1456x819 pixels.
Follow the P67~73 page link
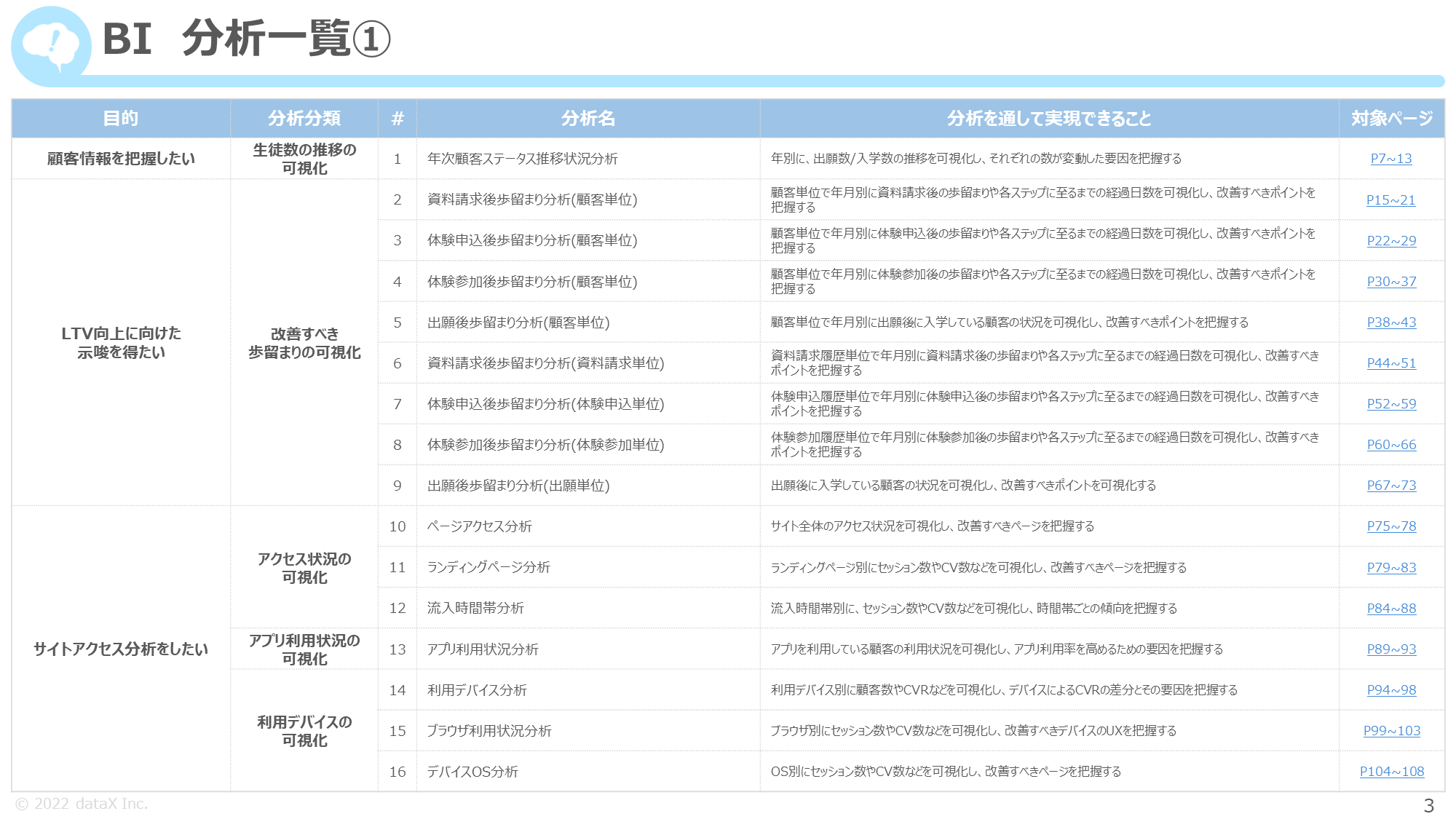click(x=1391, y=485)
